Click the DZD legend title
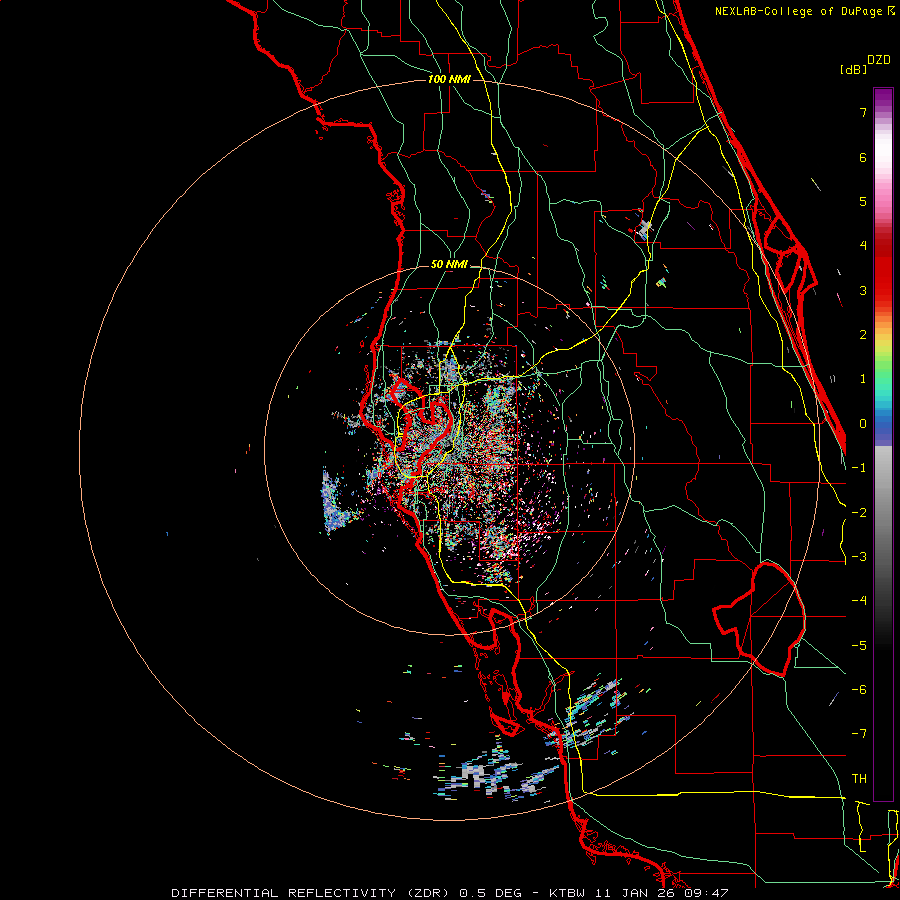900x900 pixels. (x=879, y=60)
